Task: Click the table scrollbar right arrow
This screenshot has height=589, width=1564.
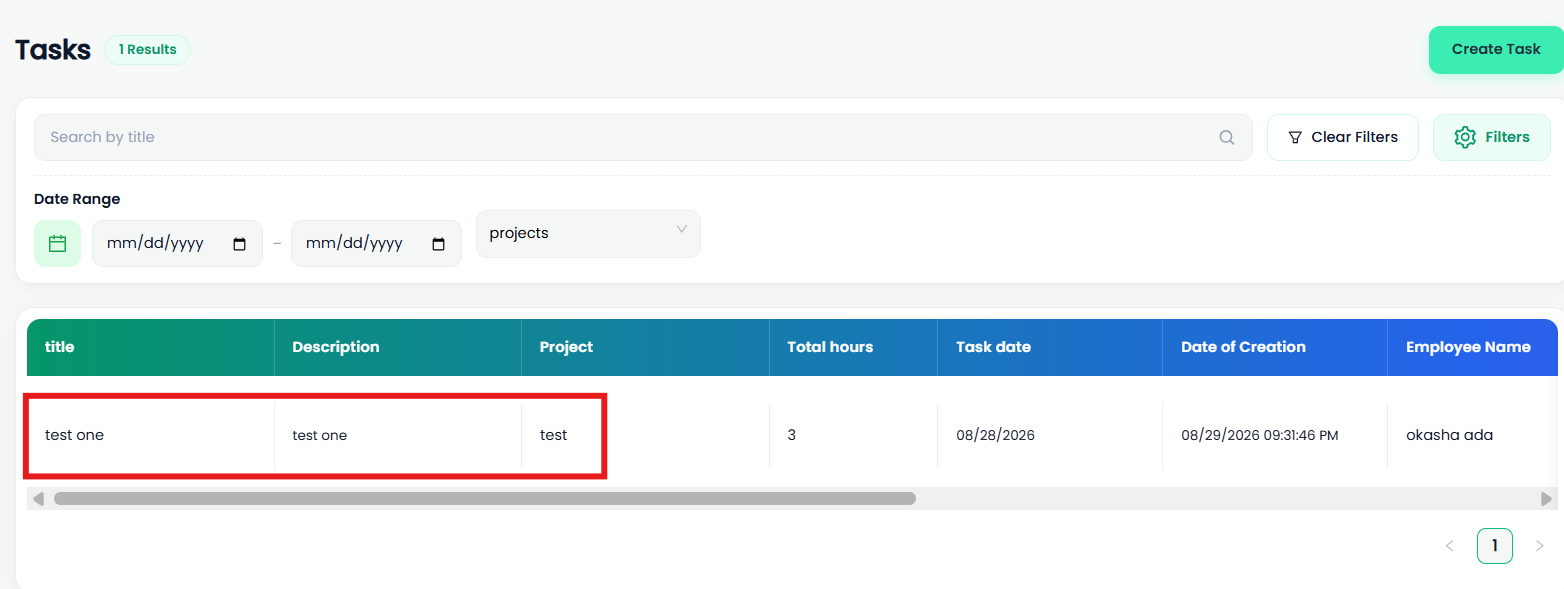Action: pyautogui.click(x=1547, y=498)
